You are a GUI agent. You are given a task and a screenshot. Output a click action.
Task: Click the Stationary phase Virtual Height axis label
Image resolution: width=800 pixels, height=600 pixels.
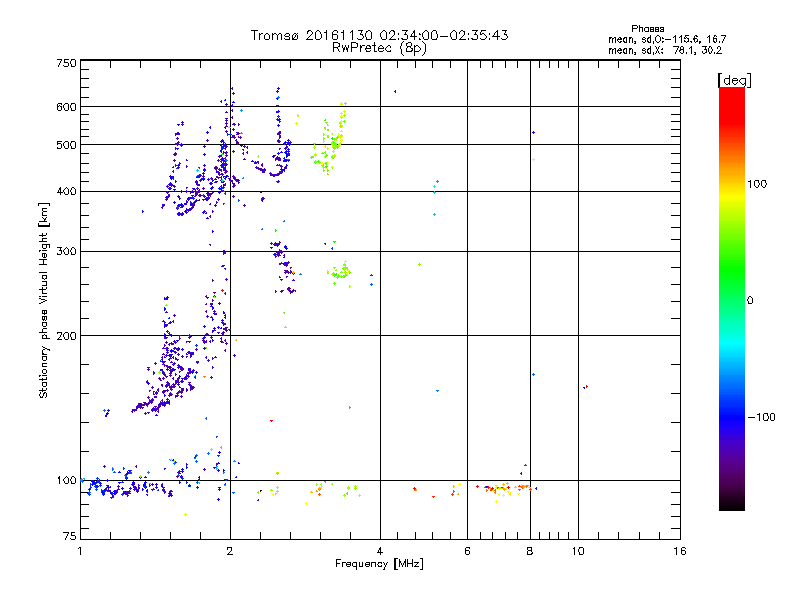click(44, 300)
